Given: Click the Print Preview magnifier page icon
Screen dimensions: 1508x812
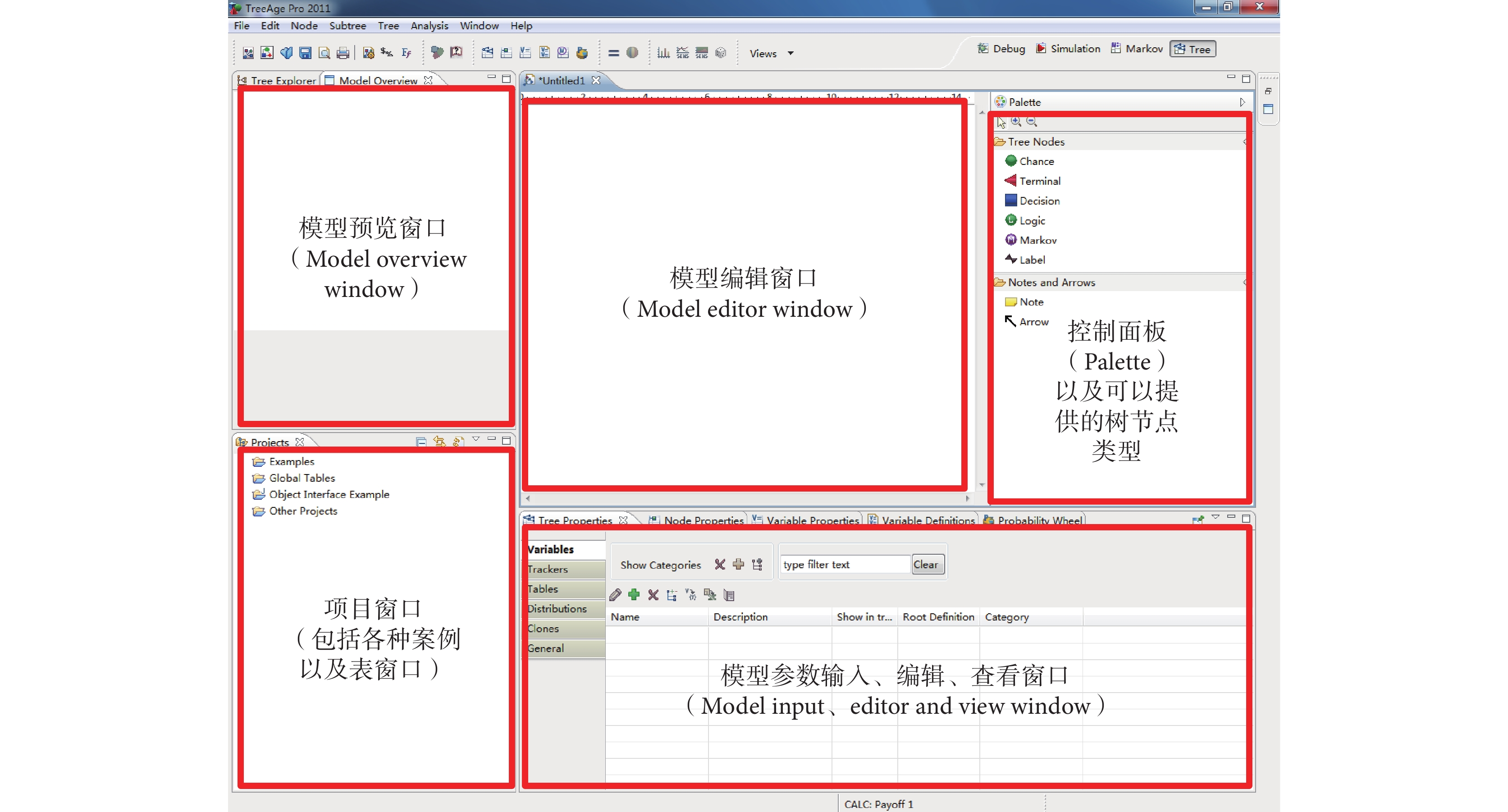Looking at the screenshot, I should point(324,53).
